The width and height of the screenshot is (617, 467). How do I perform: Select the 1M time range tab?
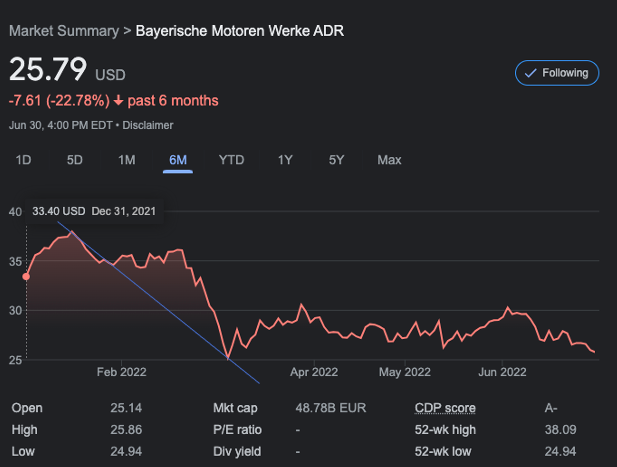point(127,160)
